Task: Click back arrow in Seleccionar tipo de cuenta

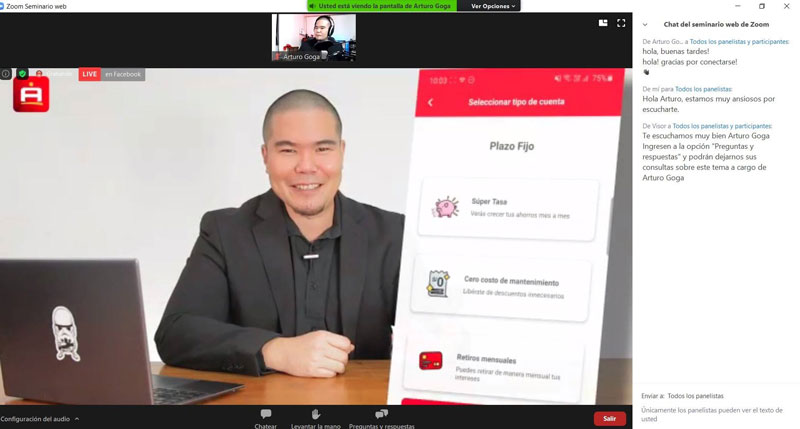Action: (430, 103)
